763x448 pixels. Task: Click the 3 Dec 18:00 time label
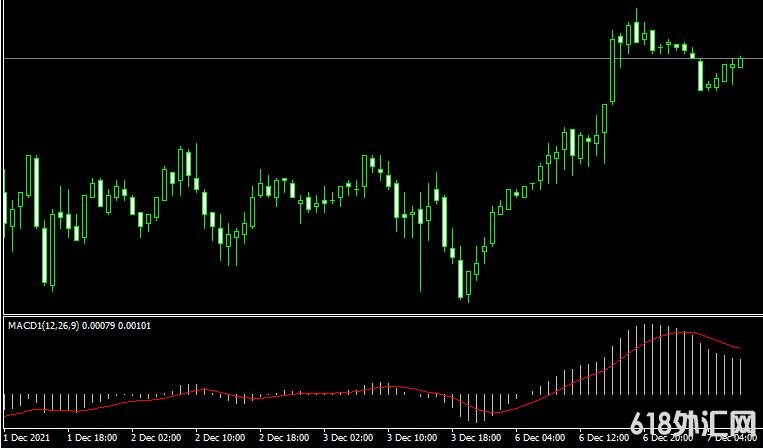(x=477, y=438)
